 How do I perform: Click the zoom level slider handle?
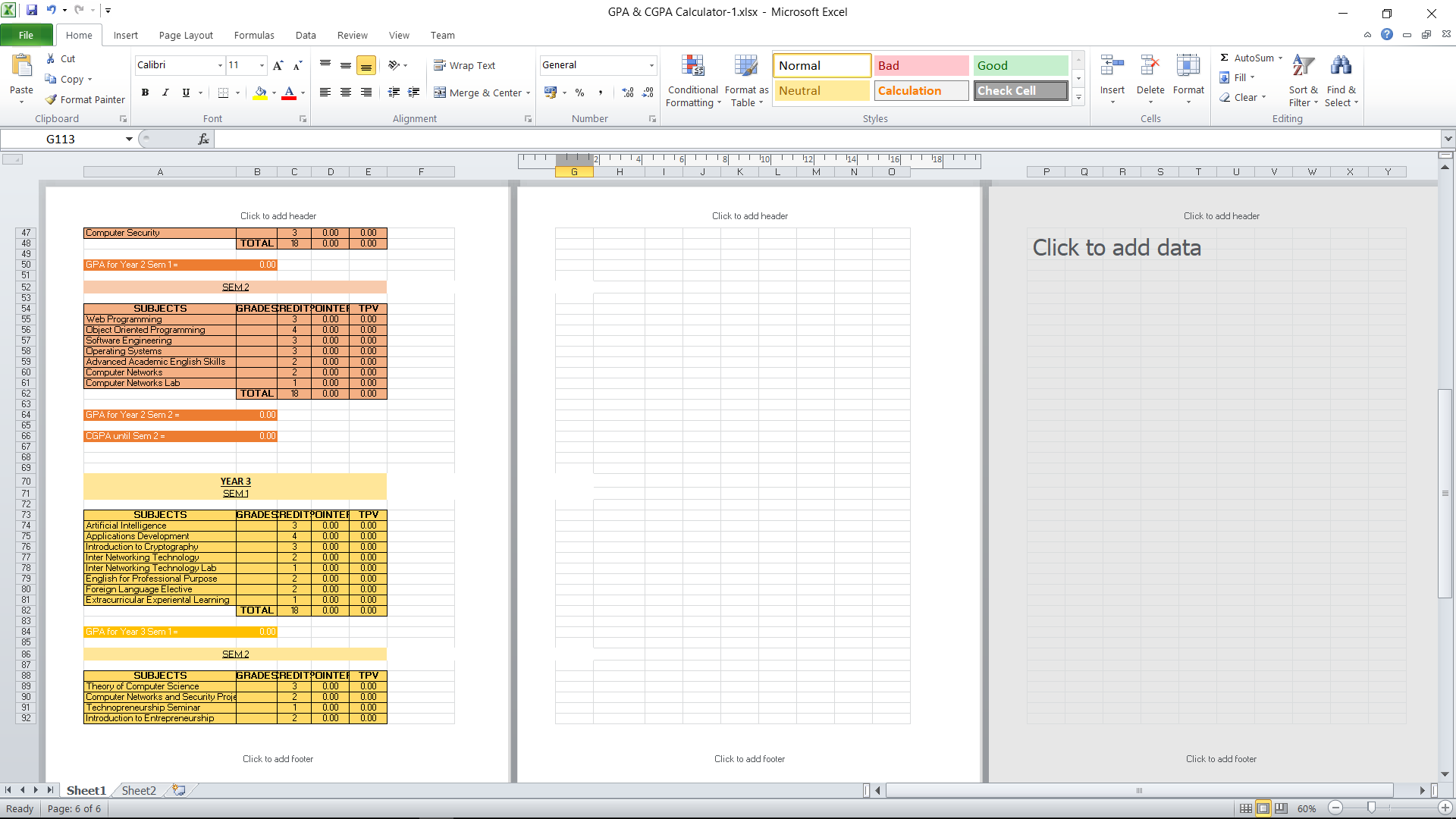1371,808
